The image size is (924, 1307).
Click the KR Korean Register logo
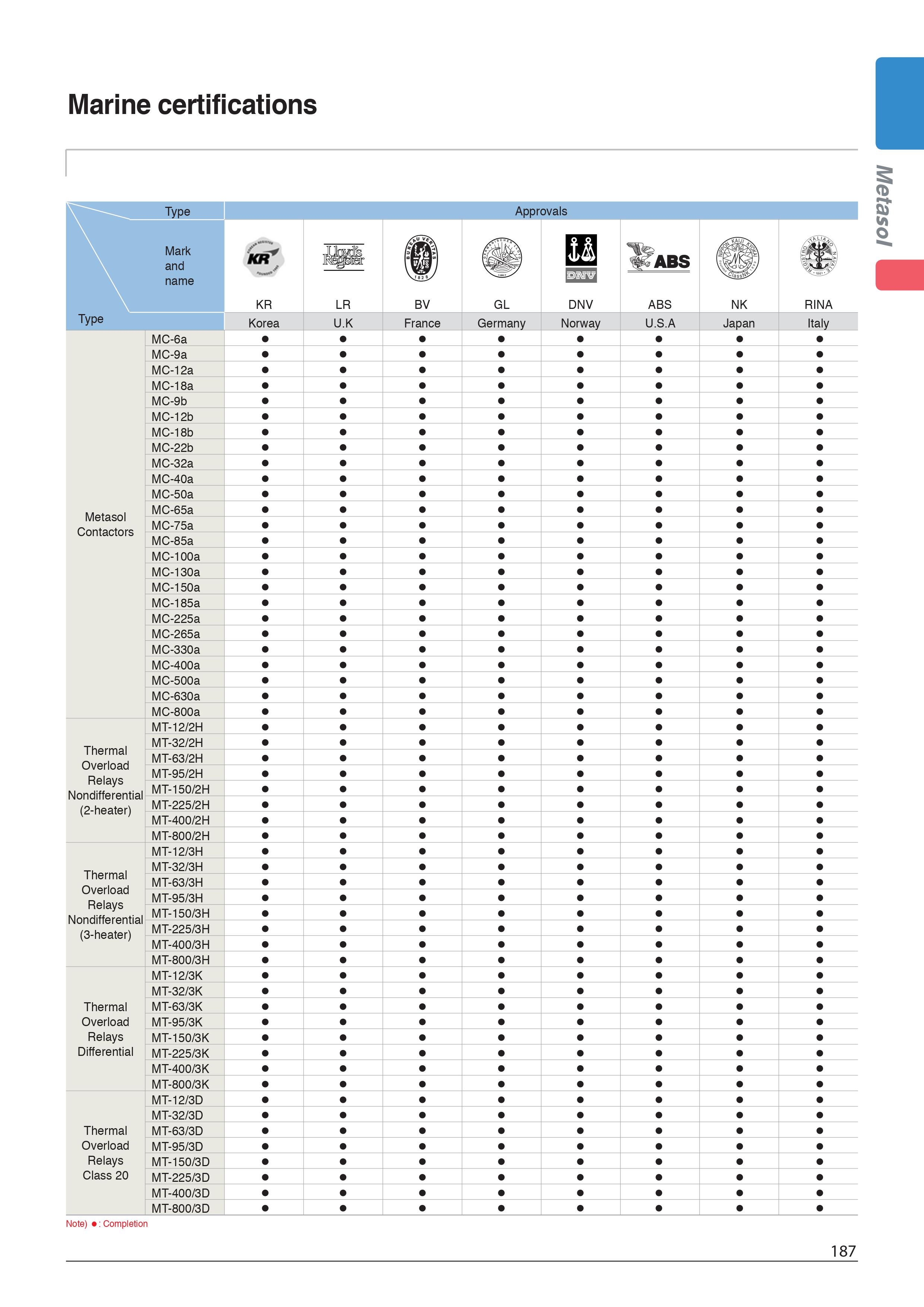pos(264,258)
